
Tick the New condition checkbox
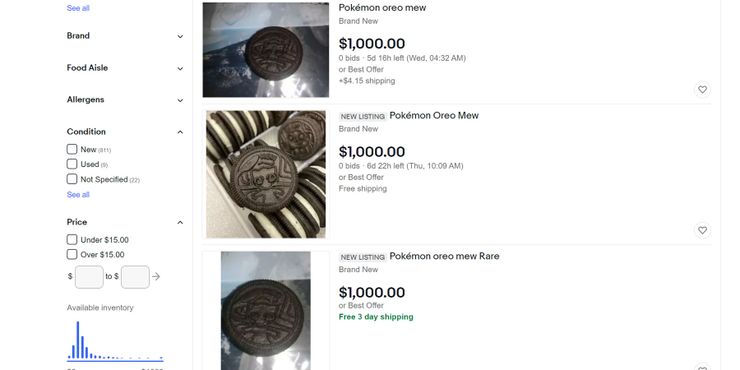point(72,149)
